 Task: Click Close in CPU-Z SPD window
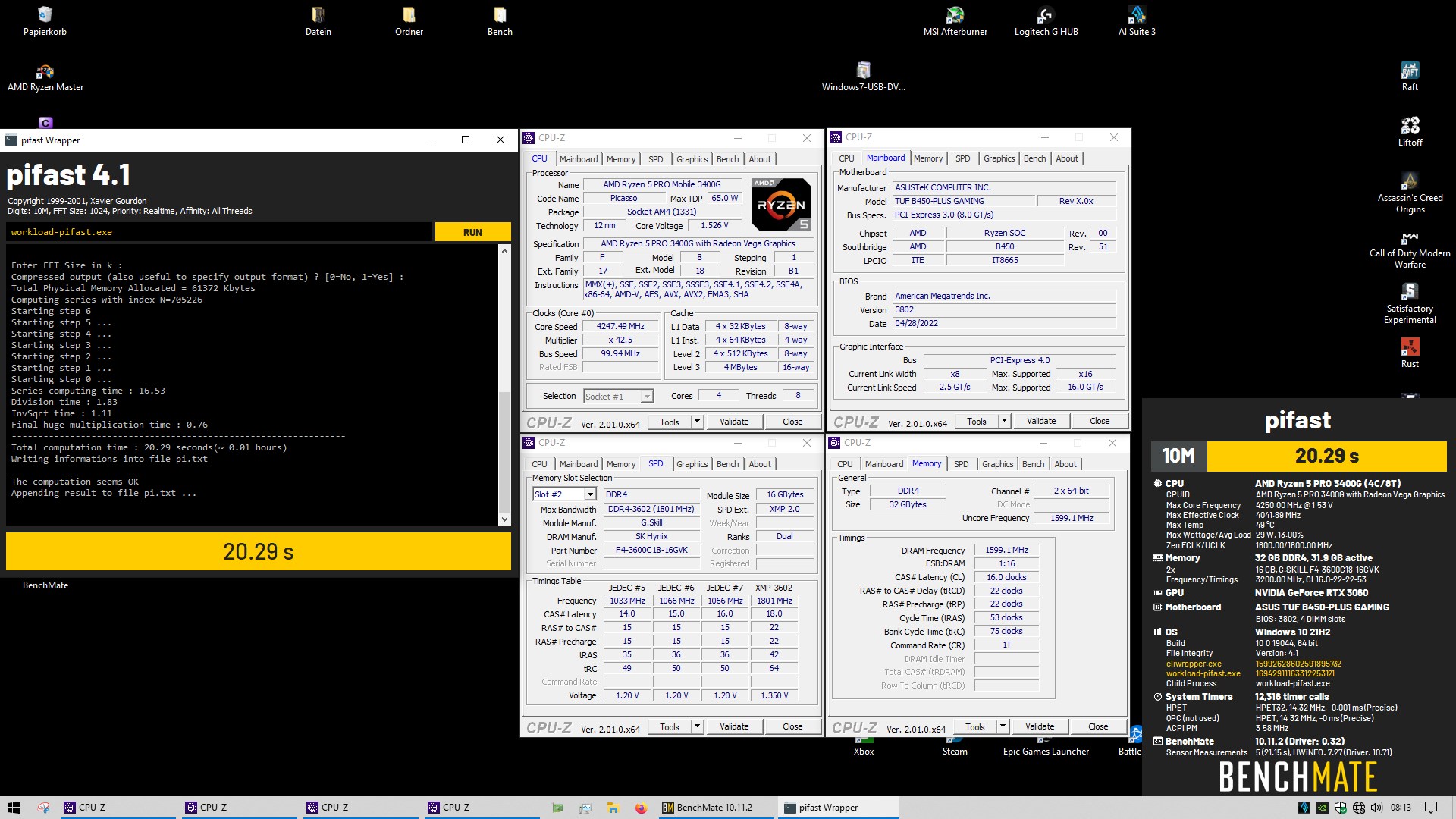point(792,726)
